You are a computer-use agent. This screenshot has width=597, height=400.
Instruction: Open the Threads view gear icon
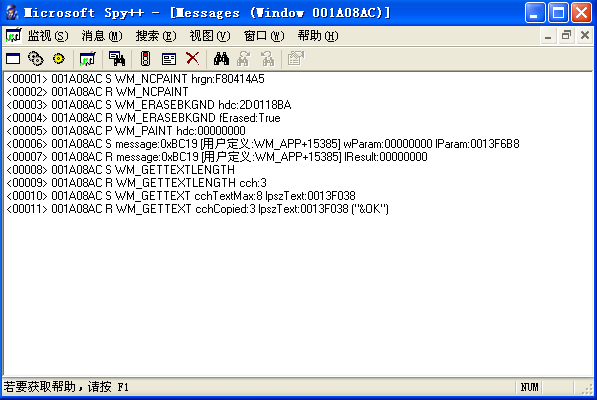point(59,59)
